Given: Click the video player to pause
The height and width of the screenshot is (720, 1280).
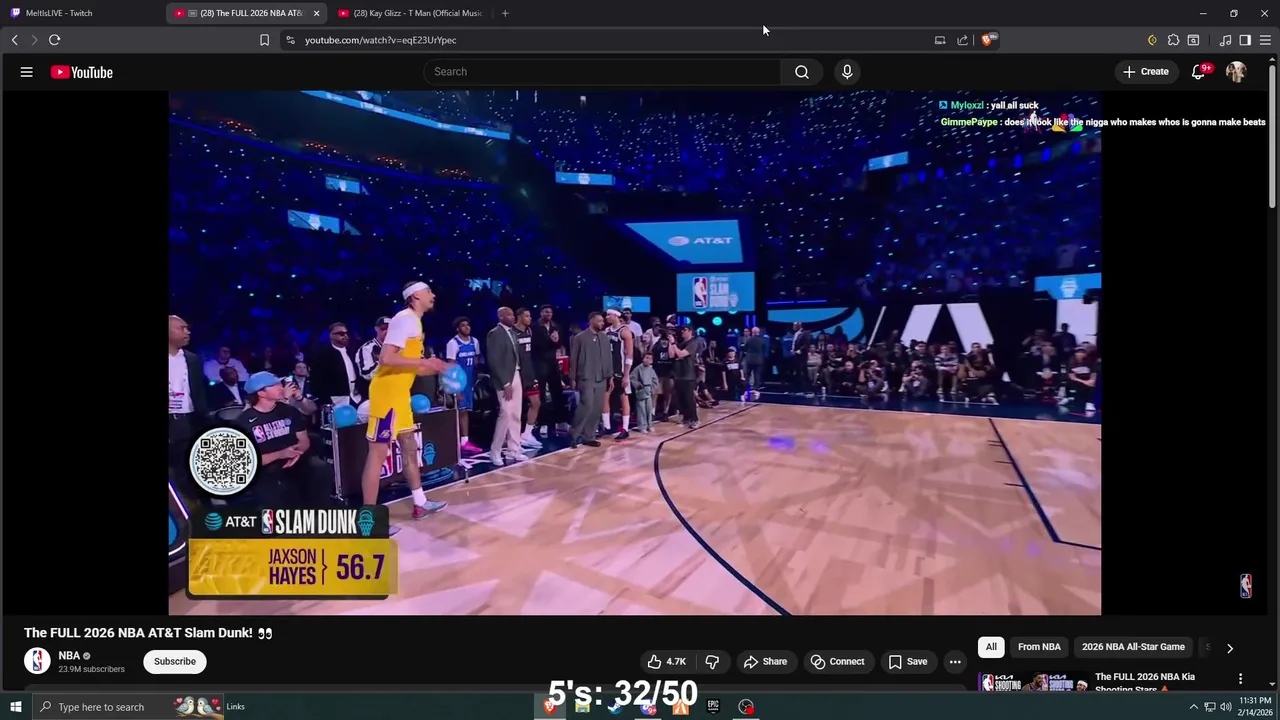Looking at the screenshot, I should [x=635, y=353].
